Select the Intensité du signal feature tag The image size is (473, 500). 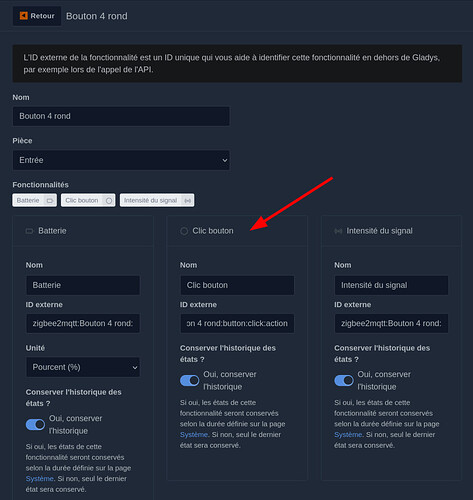(x=157, y=200)
